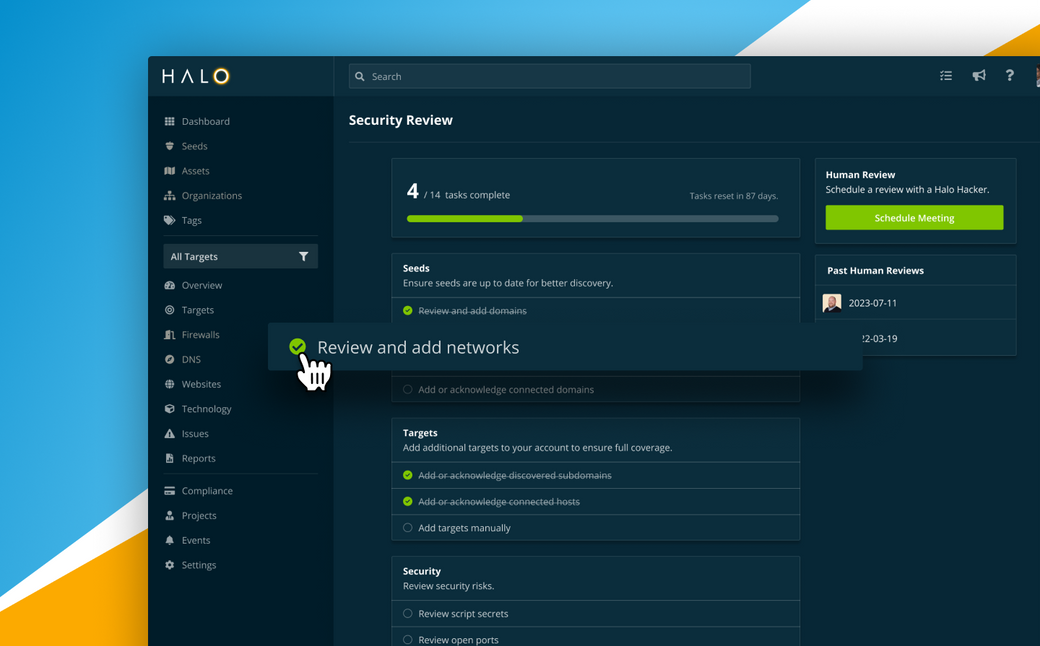Go to the Compliance section
The height and width of the screenshot is (646, 1040).
(x=205, y=490)
